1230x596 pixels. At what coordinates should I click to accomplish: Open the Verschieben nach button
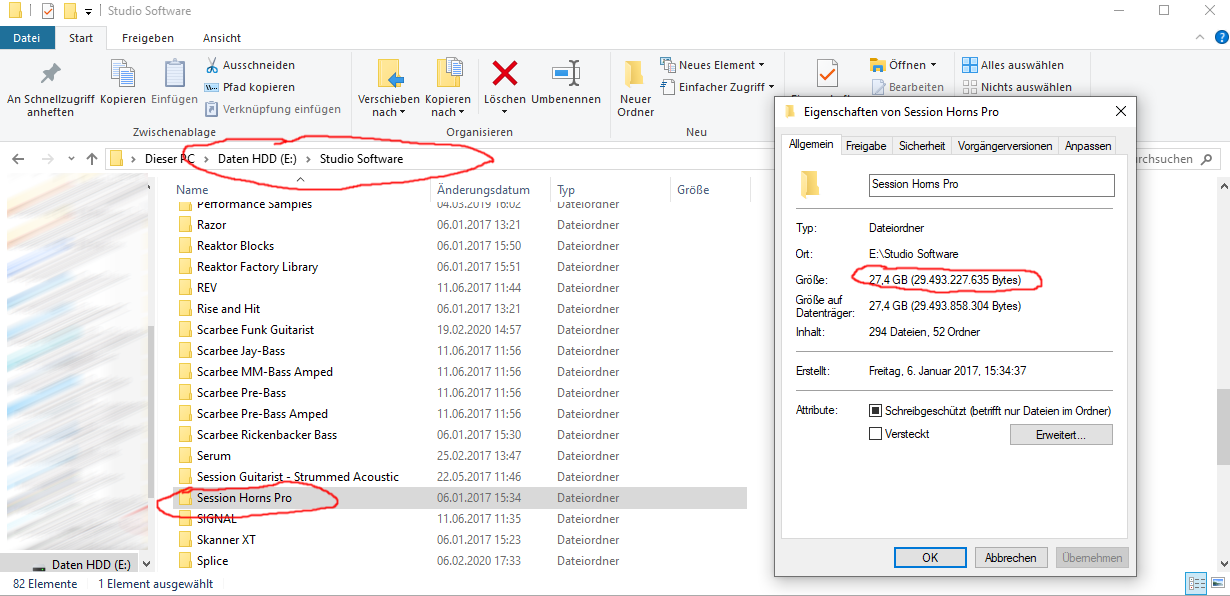389,89
